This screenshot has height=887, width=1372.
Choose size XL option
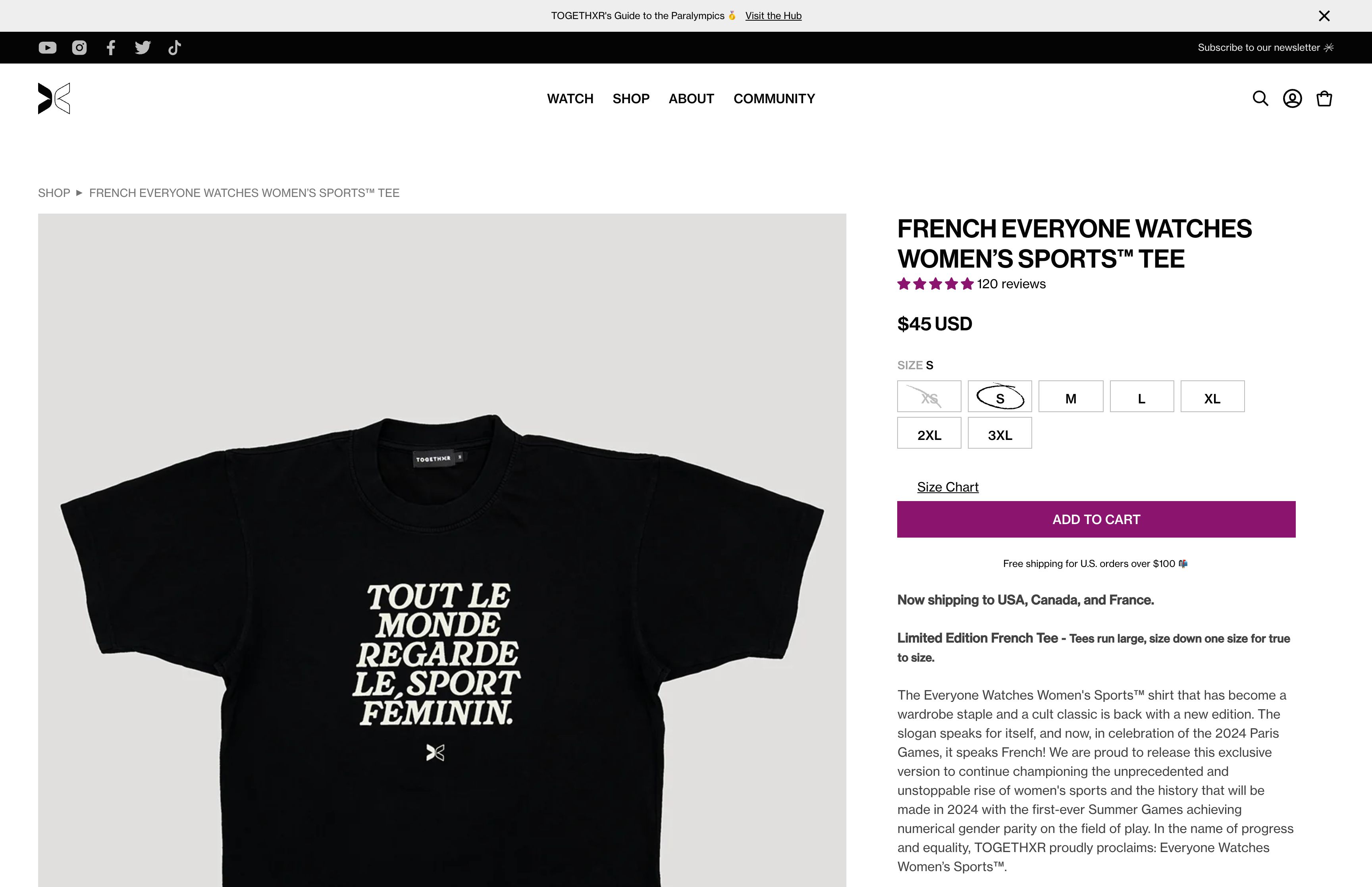pyautogui.click(x=1212, y=397)
